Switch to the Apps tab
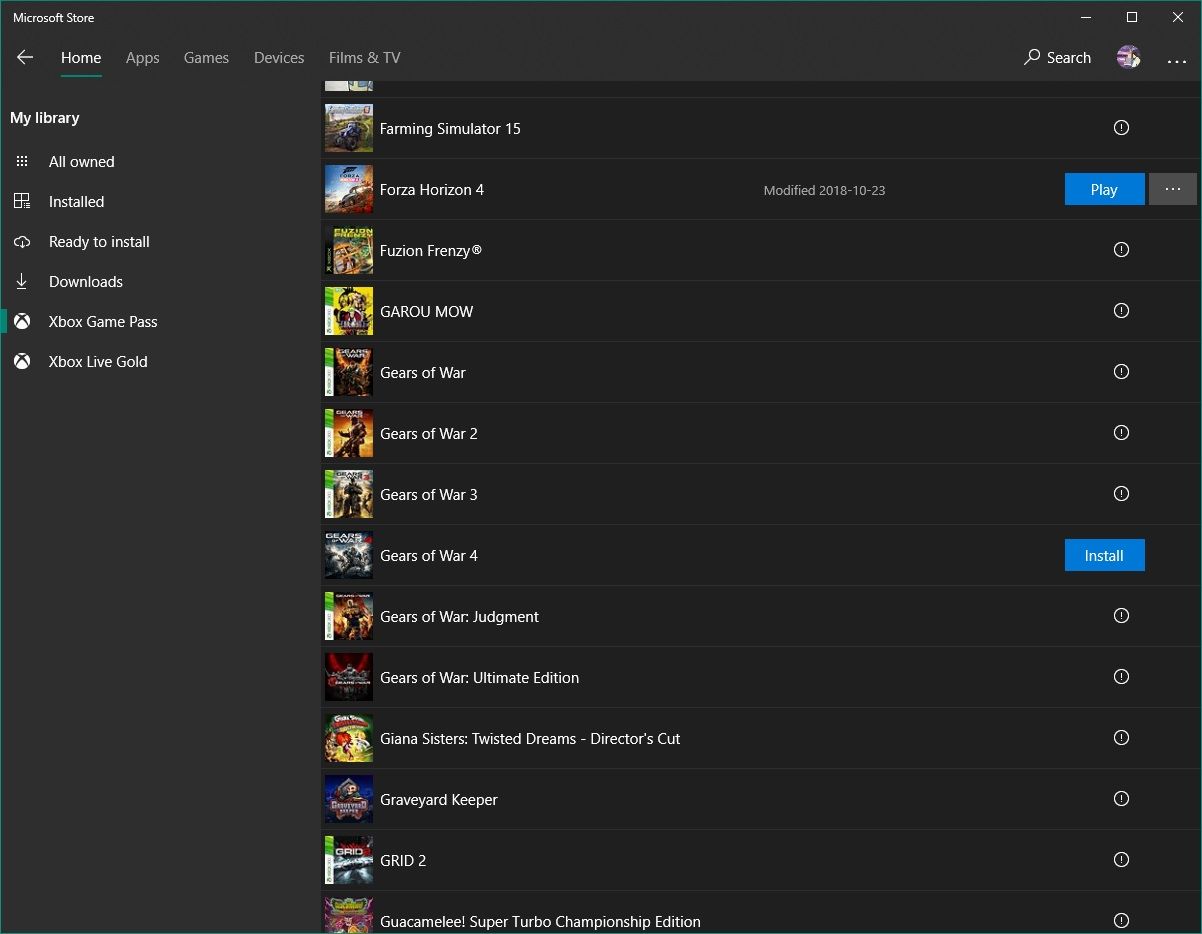The height and width of the screenshot is (934, 1202). click(x=143, y=58)
